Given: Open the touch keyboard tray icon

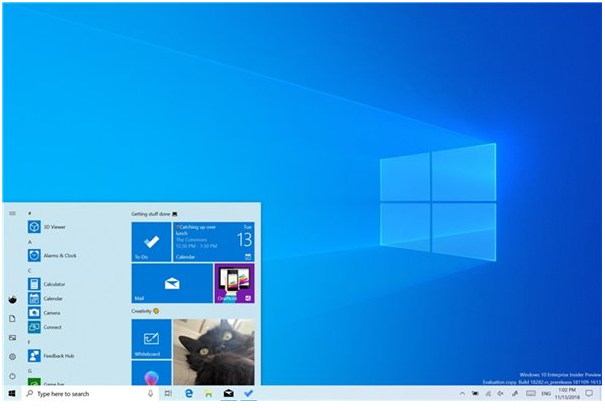Looking at the screenshot, I should tap(531, 393).
